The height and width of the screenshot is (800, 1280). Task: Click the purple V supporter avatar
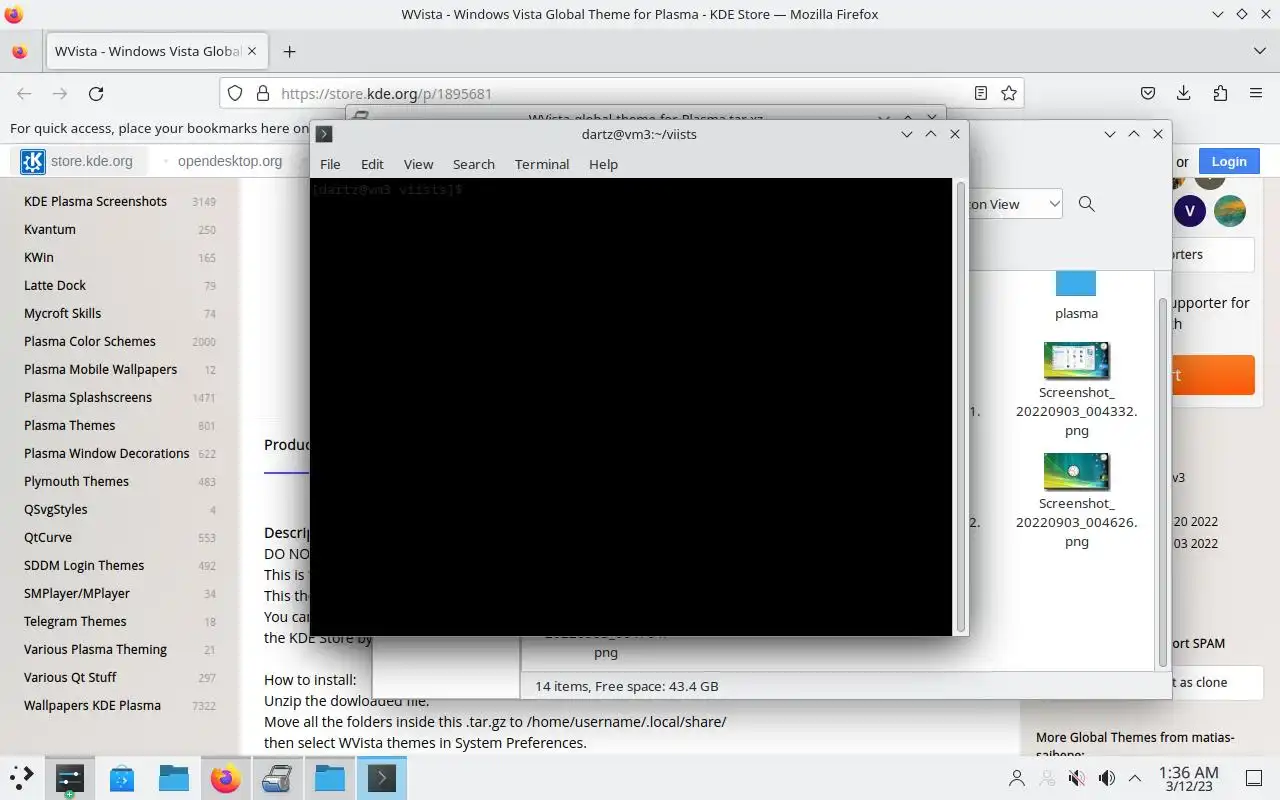tap(1190, 211)
